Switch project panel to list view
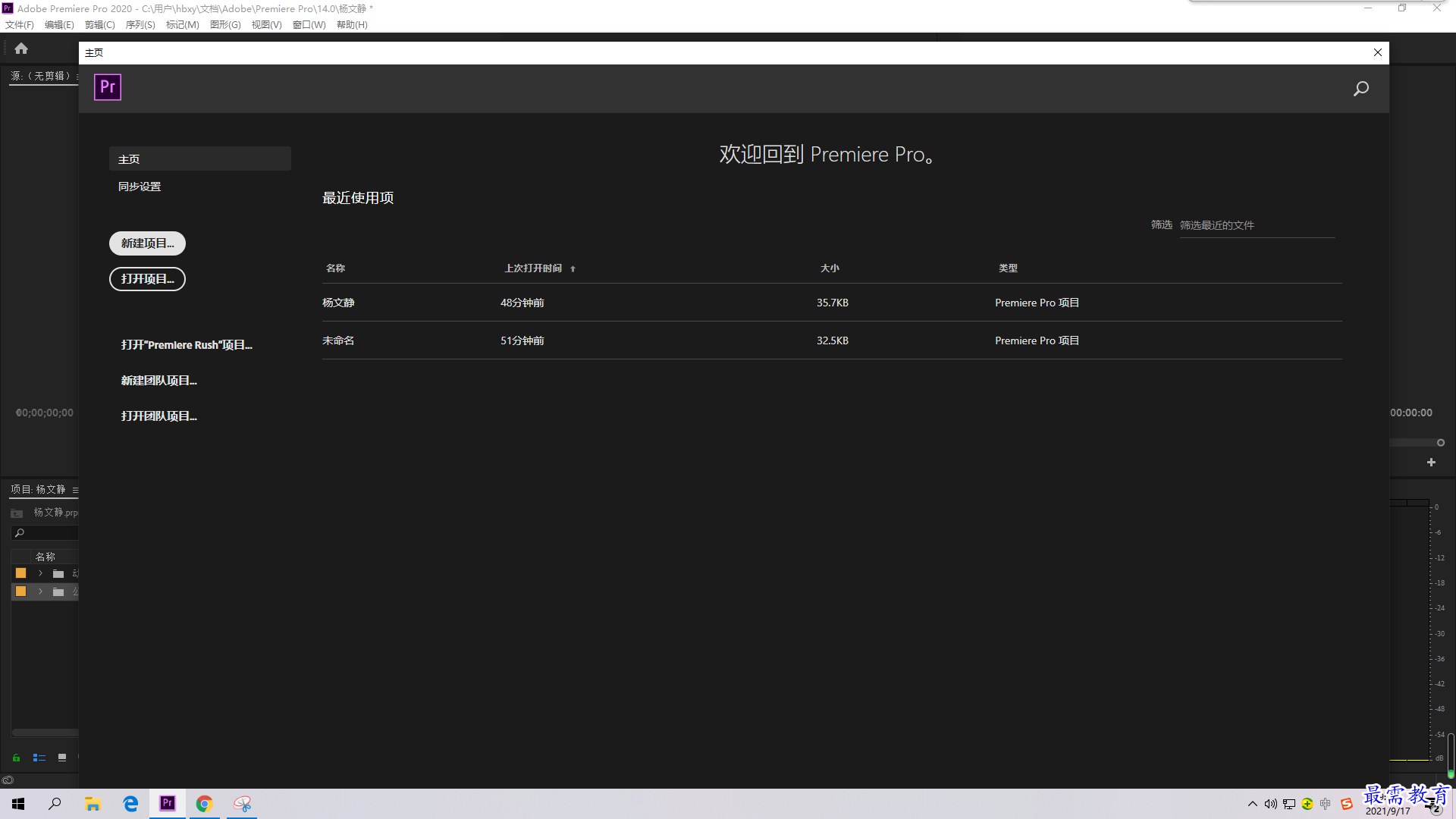This screenshot has height=819, width=1456. coord(39,758)
